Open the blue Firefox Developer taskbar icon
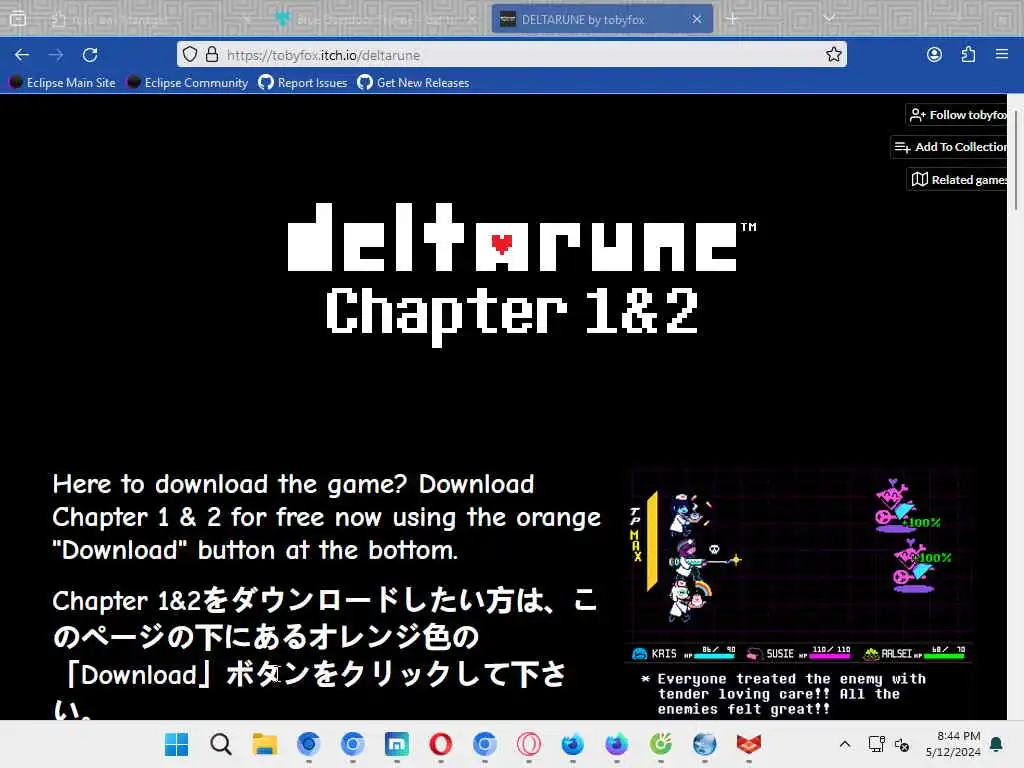The height and width of the screenshot is (768, 1024). 573,744
